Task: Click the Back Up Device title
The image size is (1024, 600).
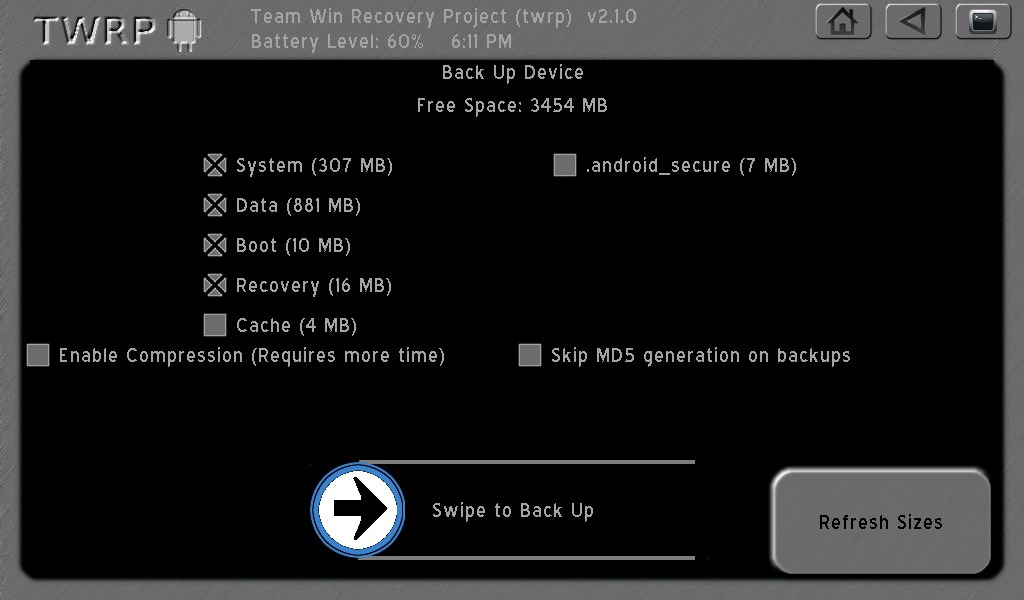Action: pyautogui.click(x=513, y=72)
